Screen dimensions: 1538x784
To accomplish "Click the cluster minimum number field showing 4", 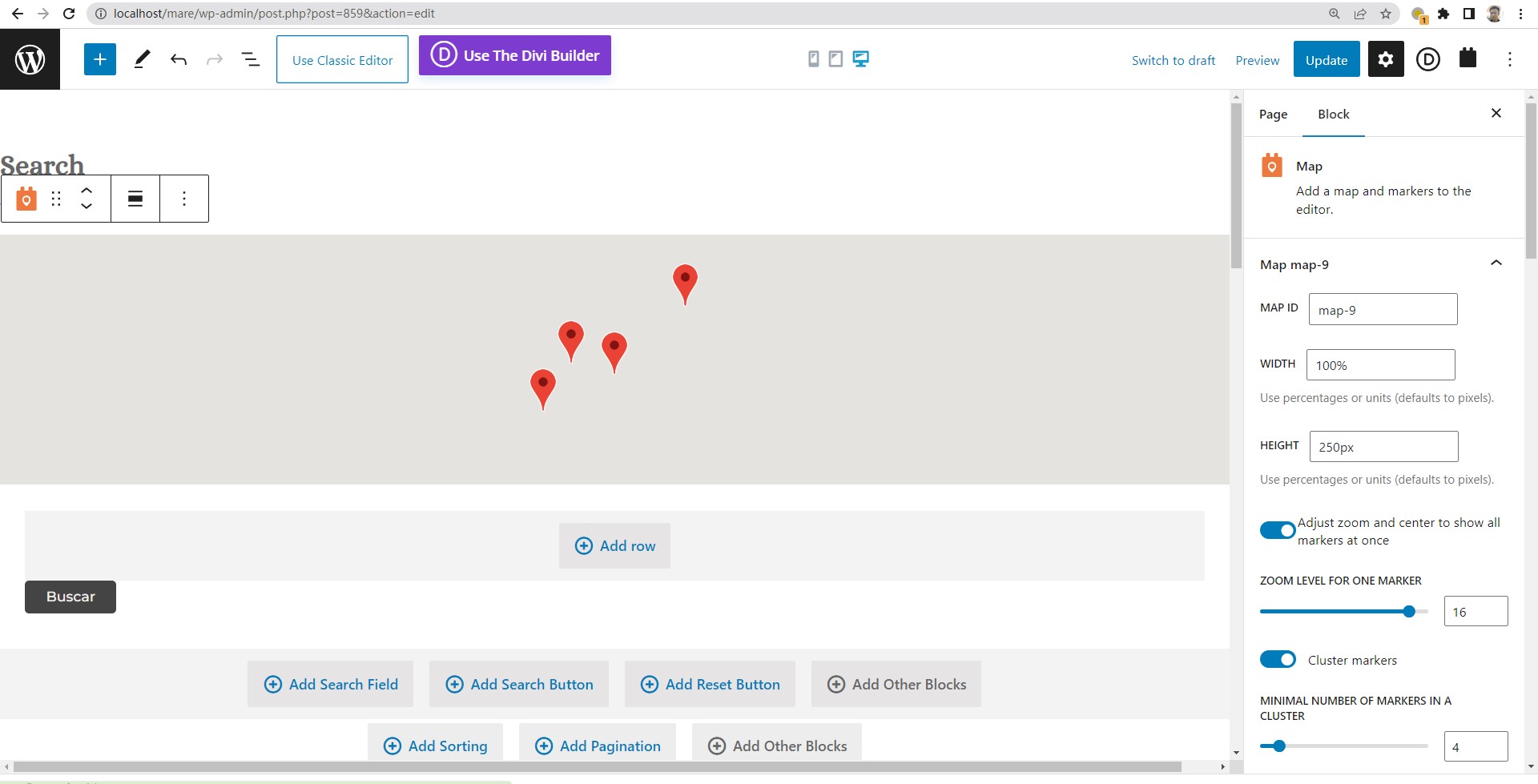I will (1476, 746).
